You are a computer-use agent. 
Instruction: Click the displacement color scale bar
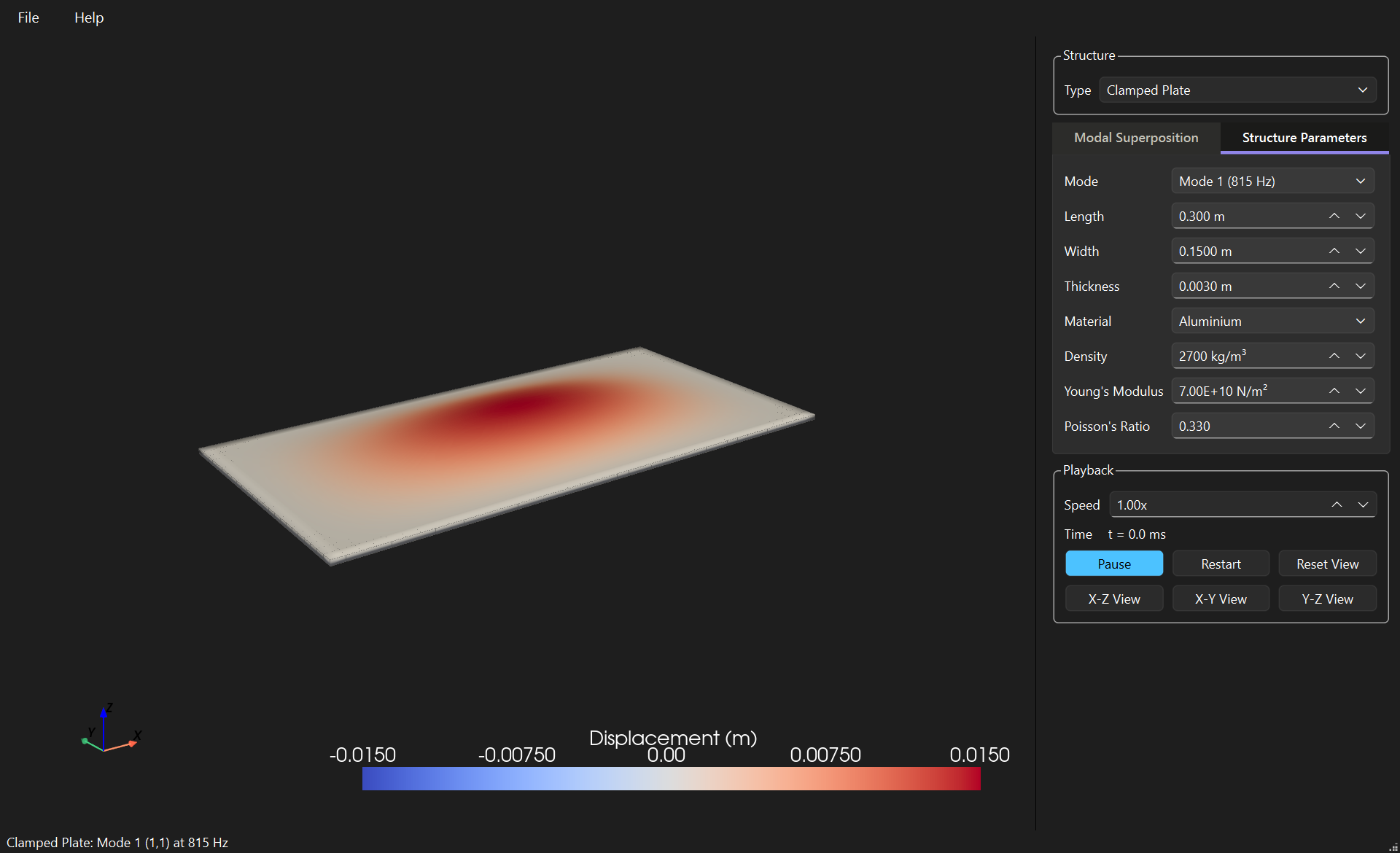[x=672, y=779]
